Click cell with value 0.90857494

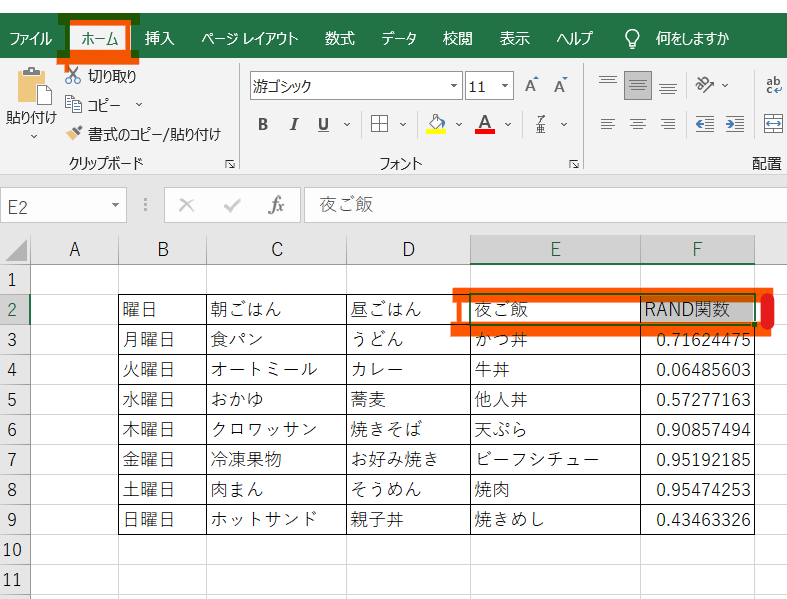[x=697, y=430]
